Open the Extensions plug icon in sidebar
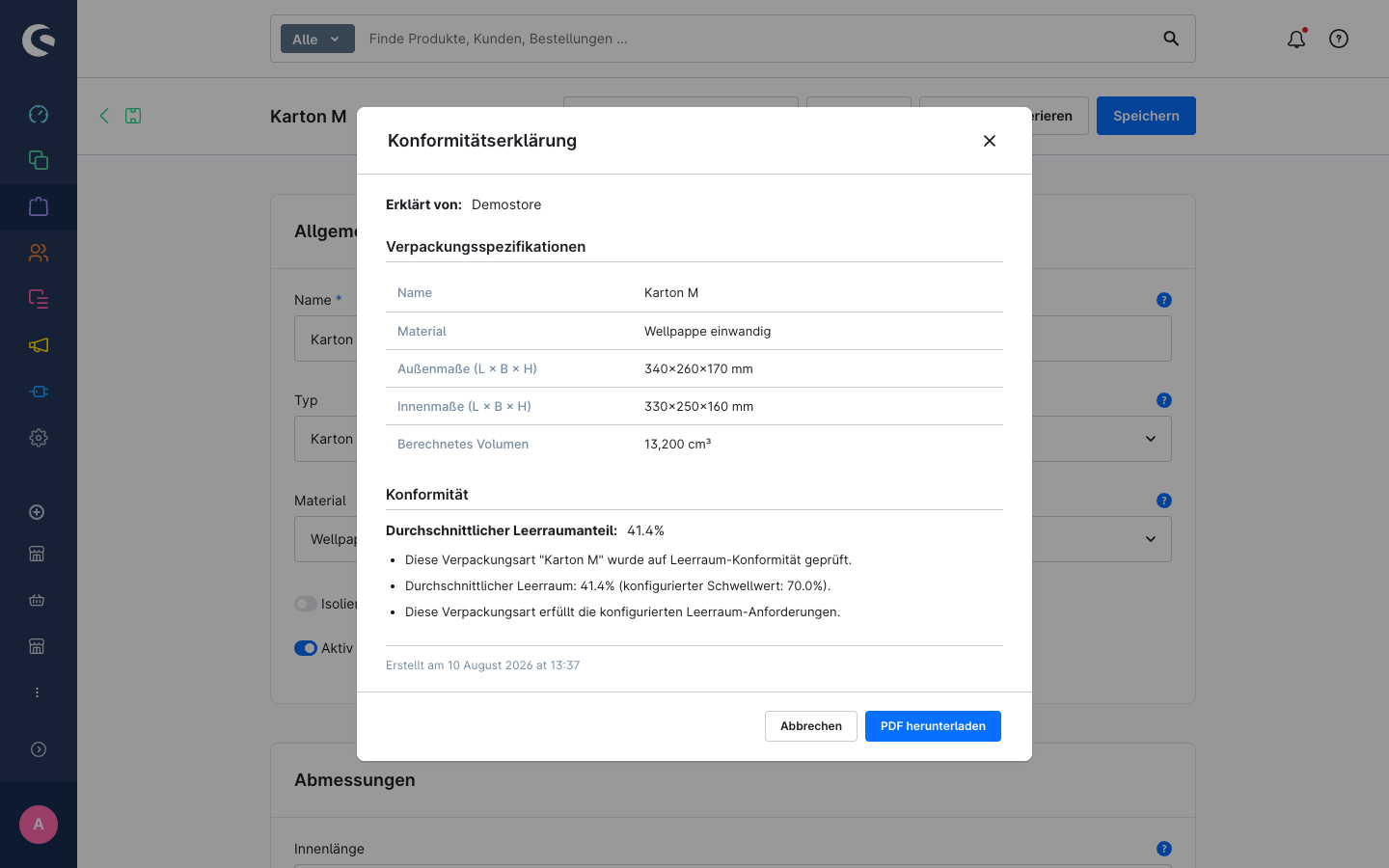The height and width of the screenshot is (868, 1389). click(39, 392)
